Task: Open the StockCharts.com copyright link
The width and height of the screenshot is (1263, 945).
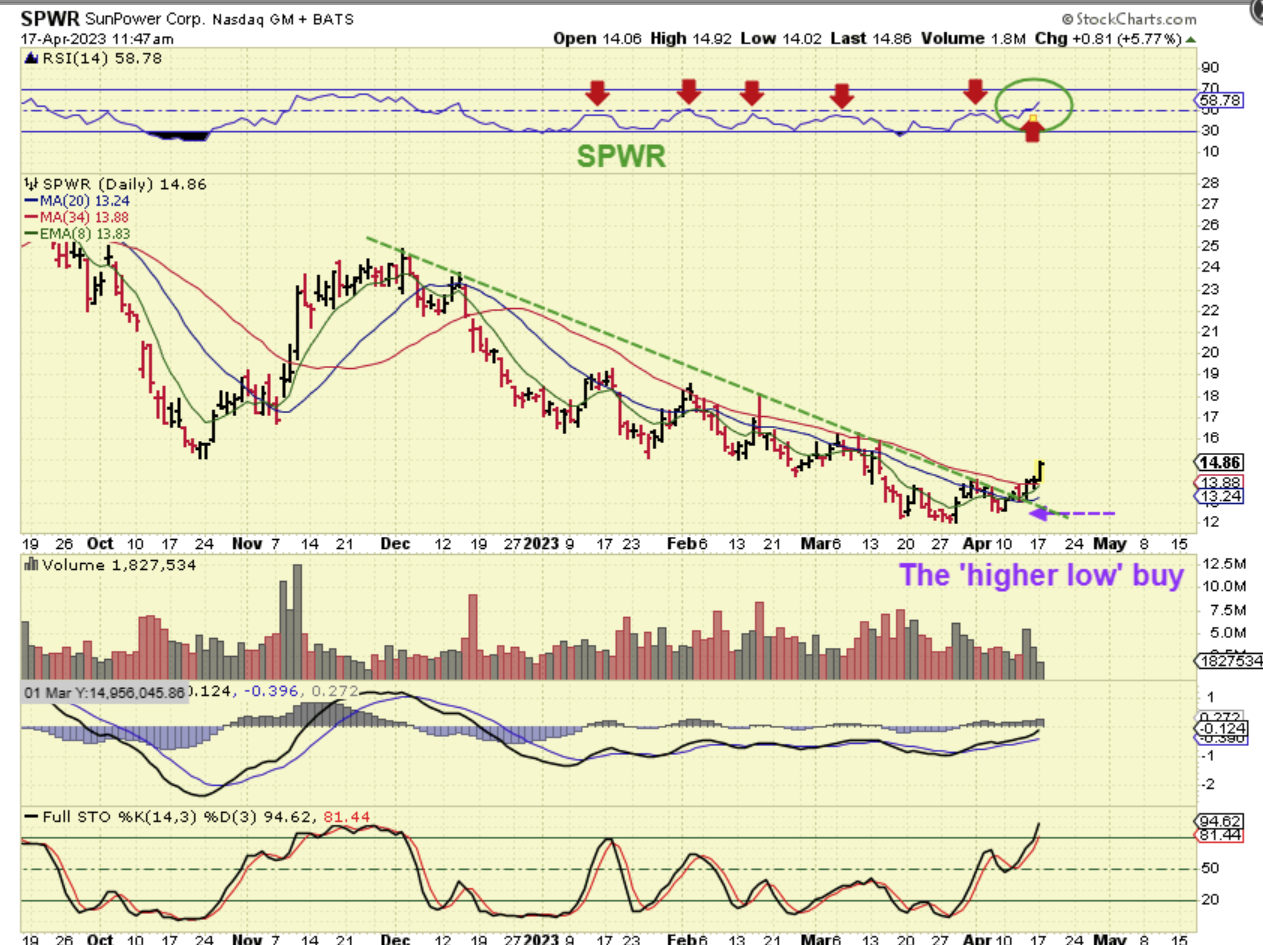Action: 1128,18
